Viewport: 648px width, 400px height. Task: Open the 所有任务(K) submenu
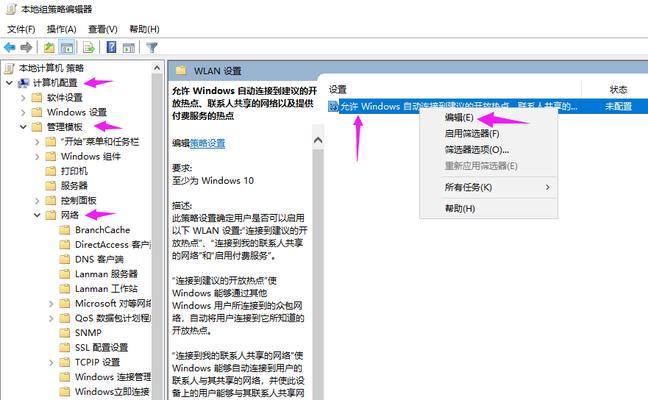coord(488,187)
